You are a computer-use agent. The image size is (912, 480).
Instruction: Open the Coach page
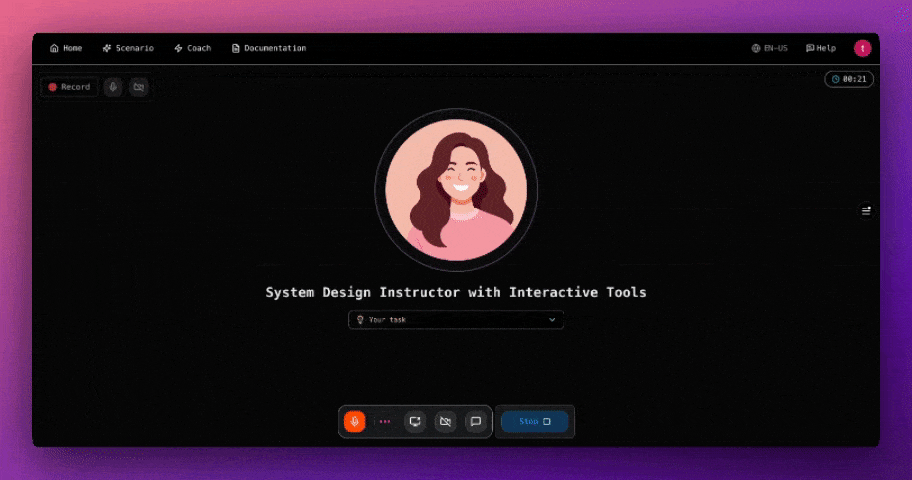click(x=192, y=48)
